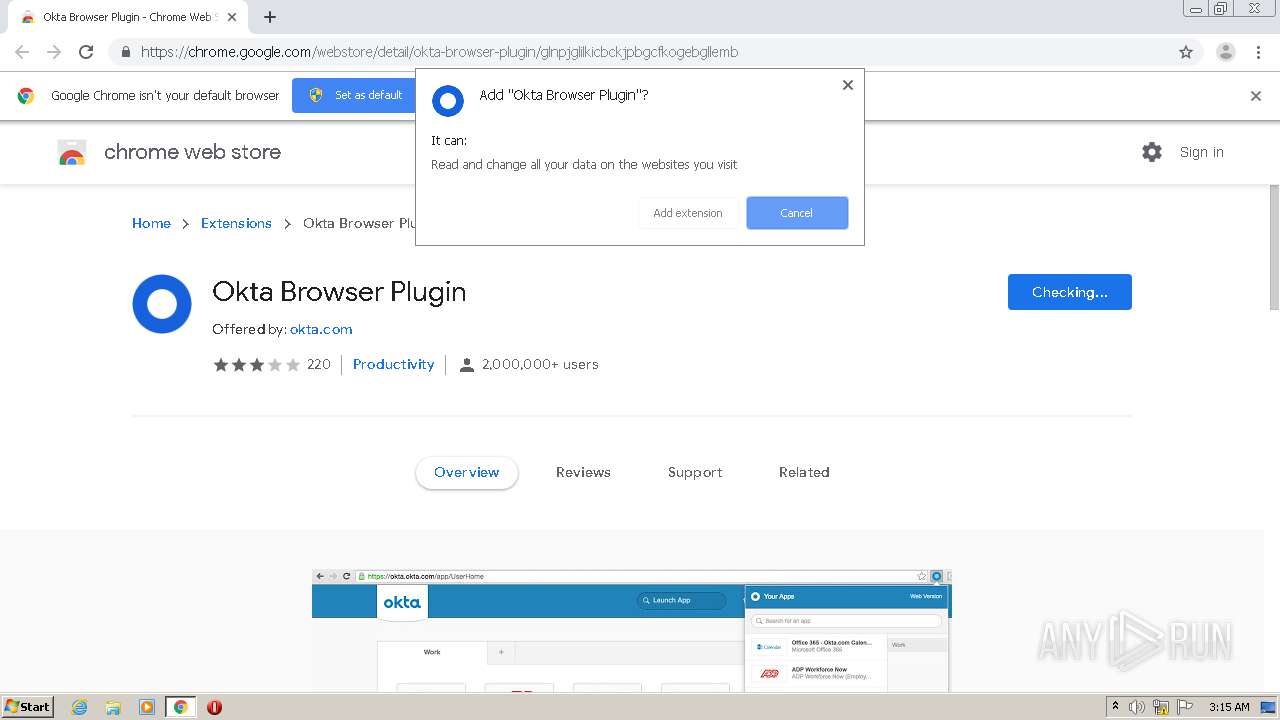Click the Opera taskbar icon
This screenshot has width=1280, height=720.
[x=214, y=707]
